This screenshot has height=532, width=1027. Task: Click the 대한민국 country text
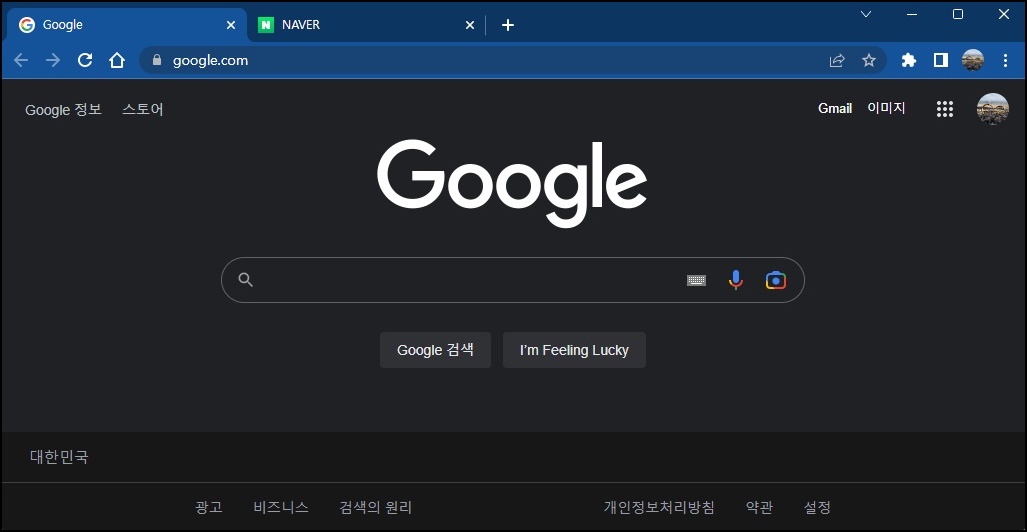point(59,457)
